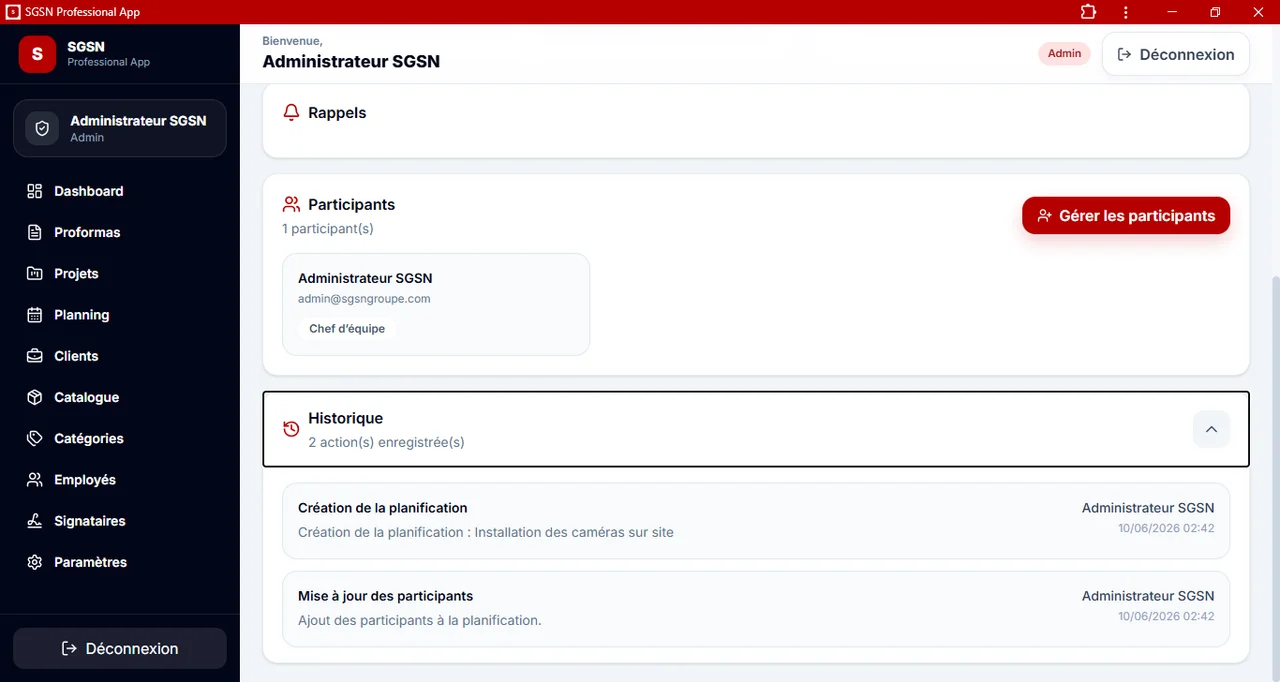The image size is (1280, 682).
Task: Click the Proformas document icon
Action: 35,232
